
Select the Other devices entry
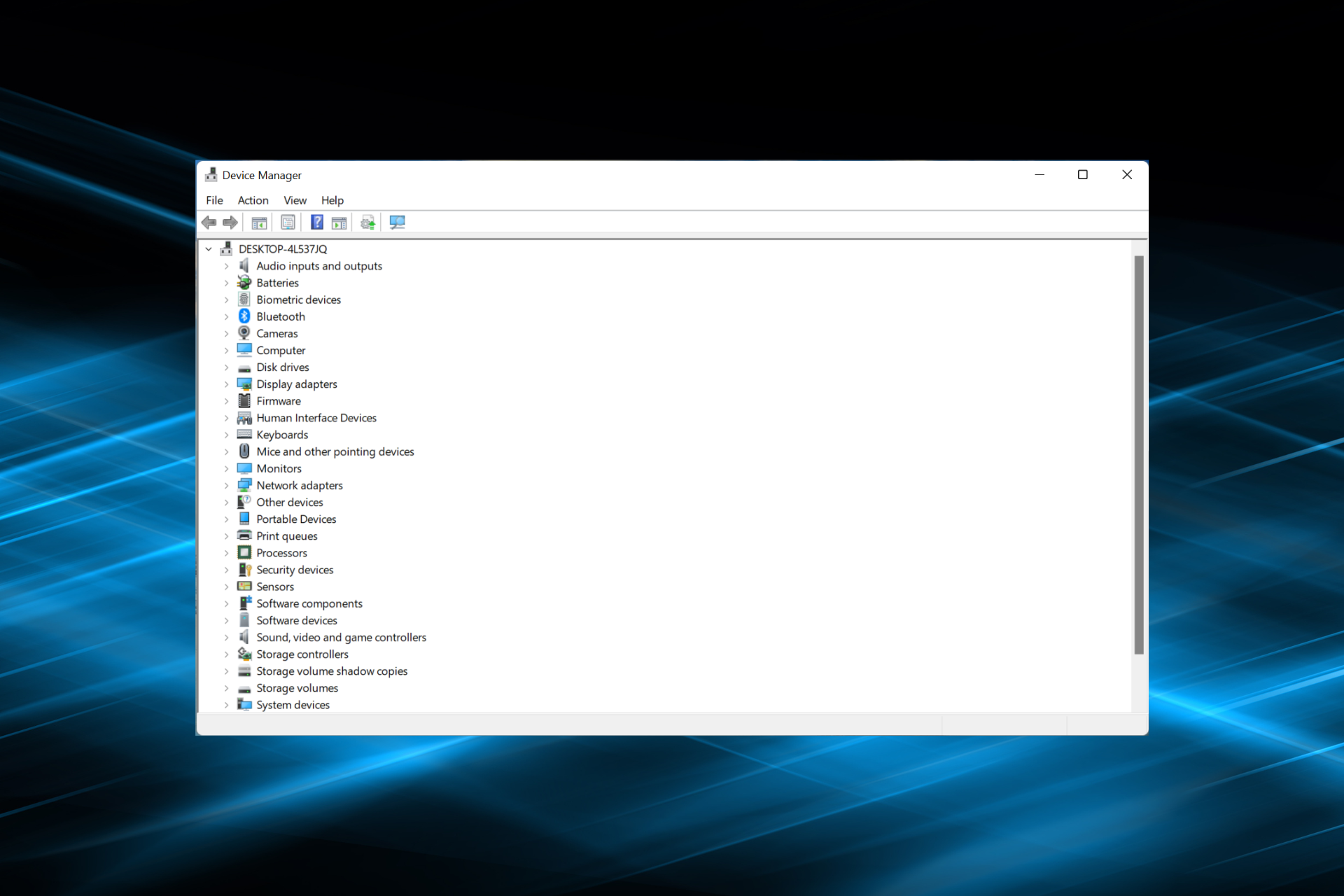click(289, 502)
